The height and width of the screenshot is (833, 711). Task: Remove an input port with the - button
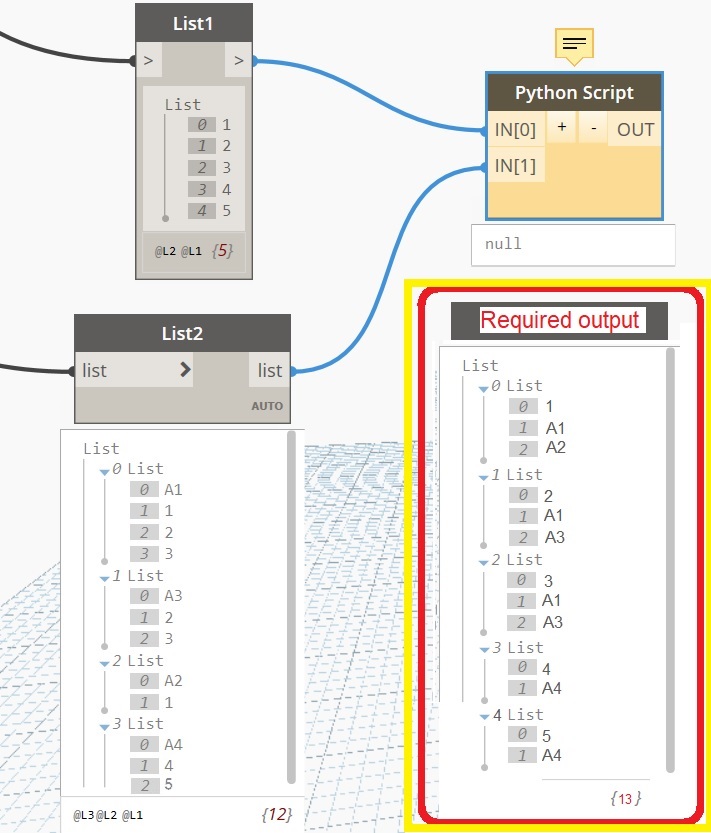coord(594,128)
